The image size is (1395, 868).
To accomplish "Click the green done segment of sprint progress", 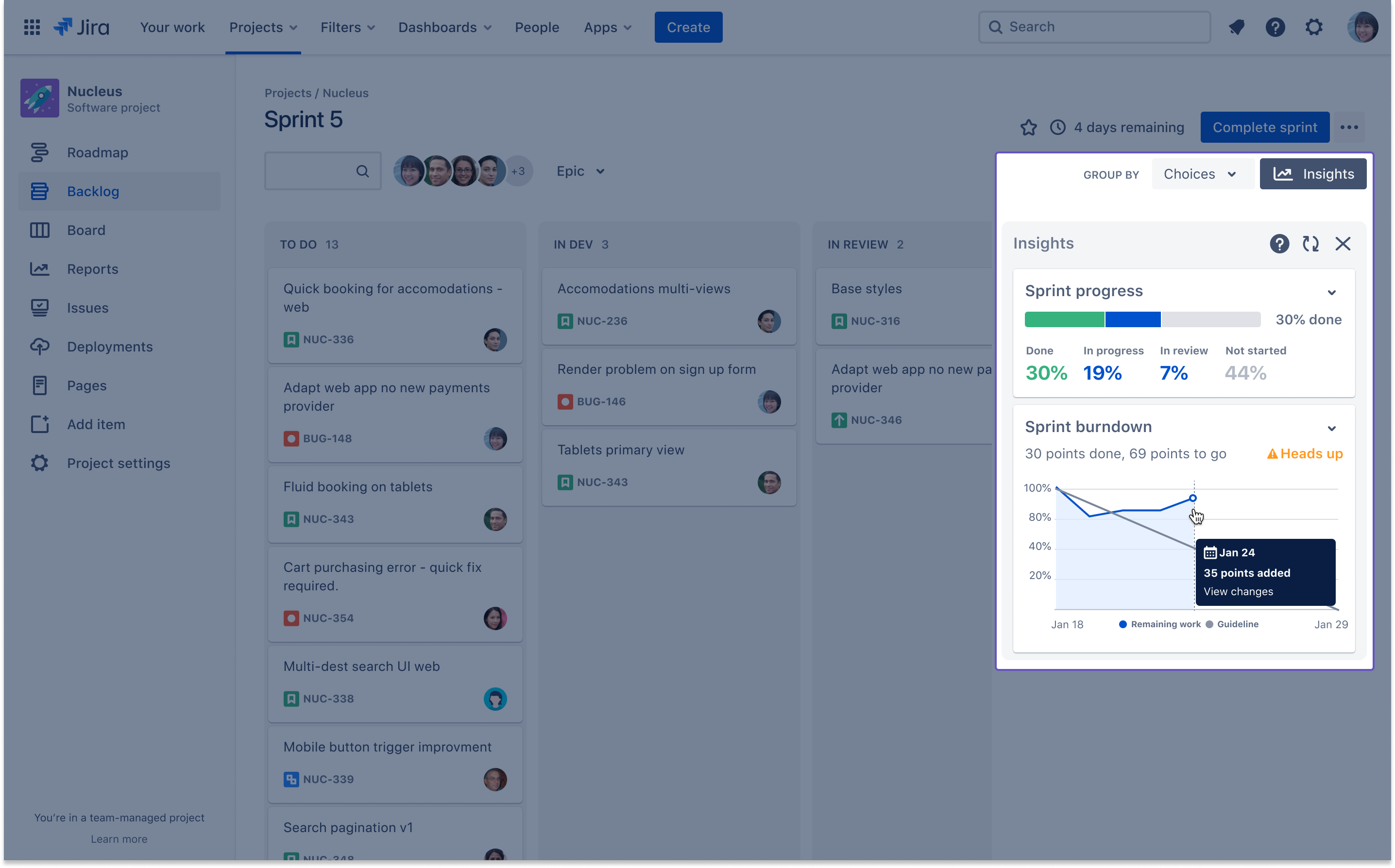I will pos(1064,319).
